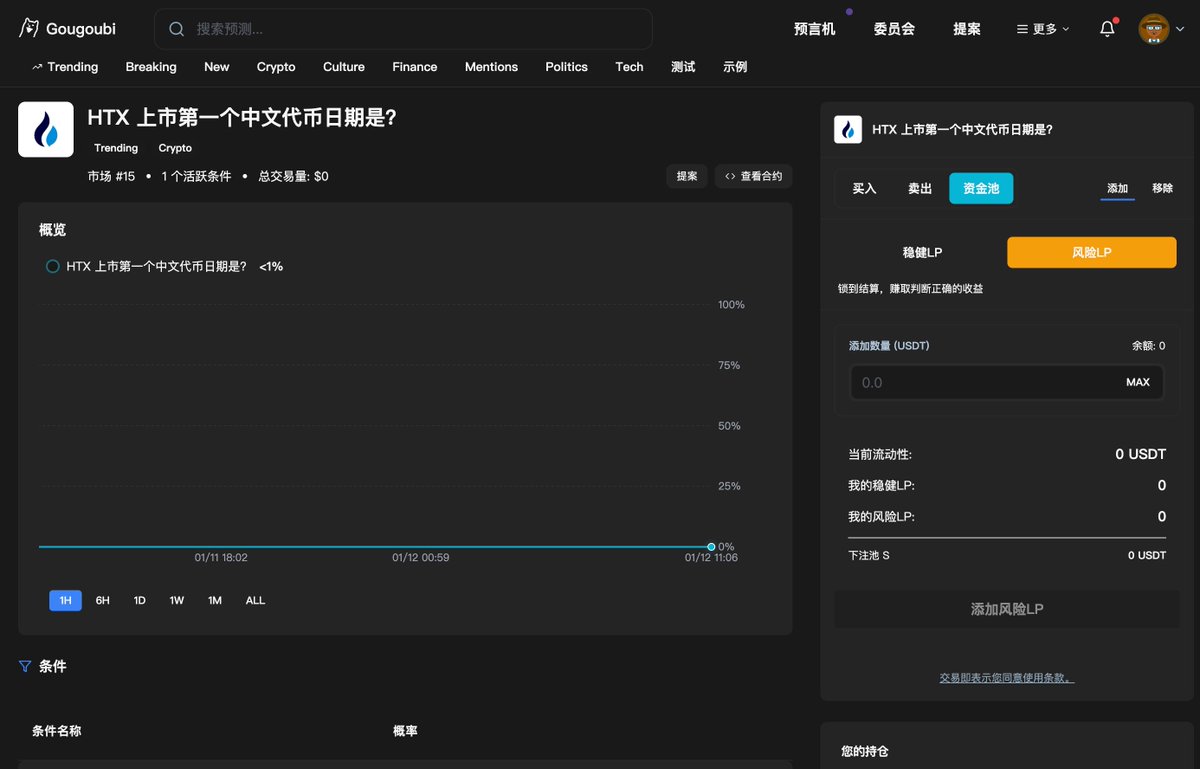The width and height of the screenshot is (1200, 769).
Task: Select the Crypto category tab
Action: click(276, 67)
